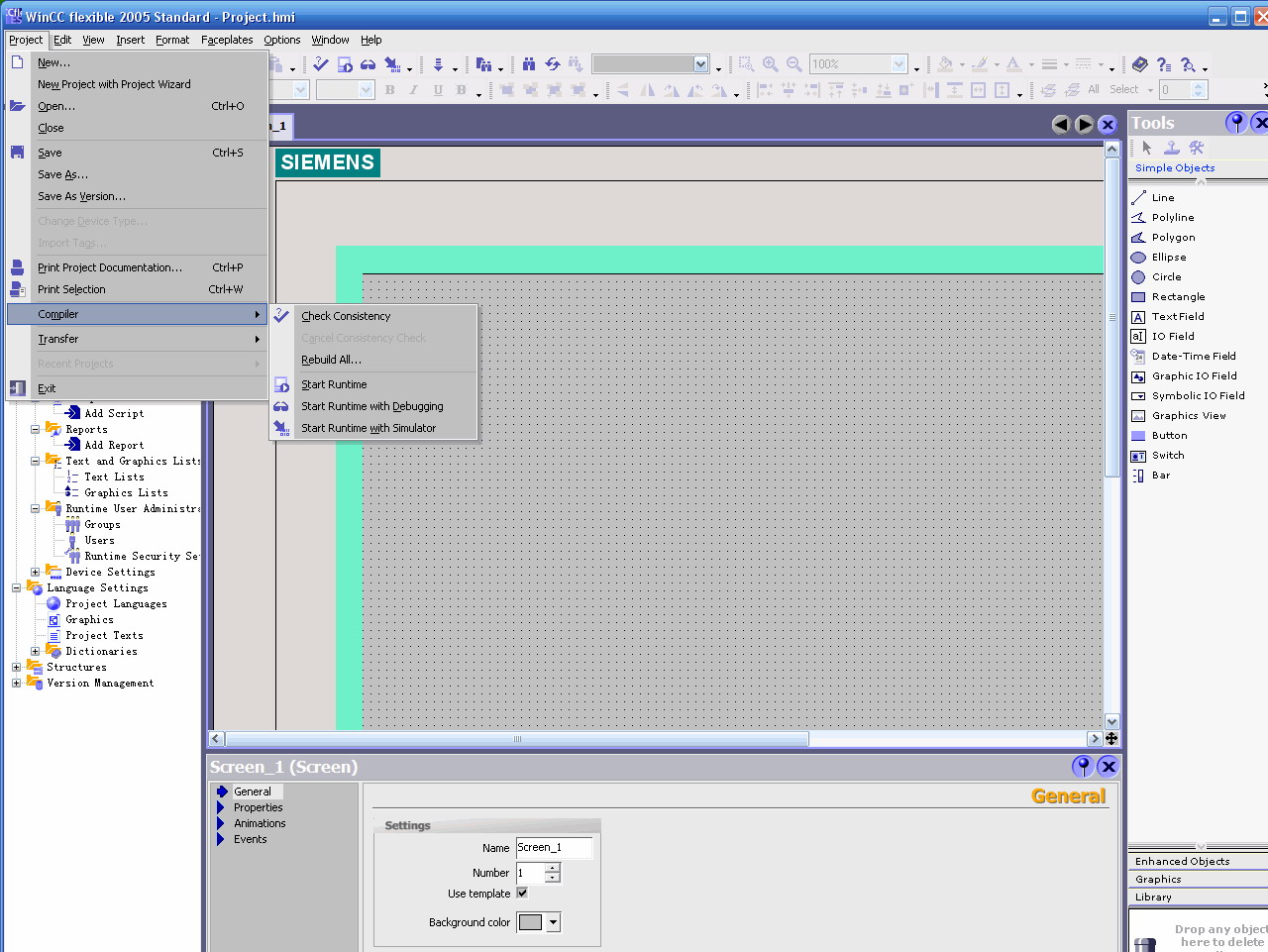Click the stamp icon in Tools panel
The width and height of the screenshot is (1268, 952).
[x=1172, y=148]
